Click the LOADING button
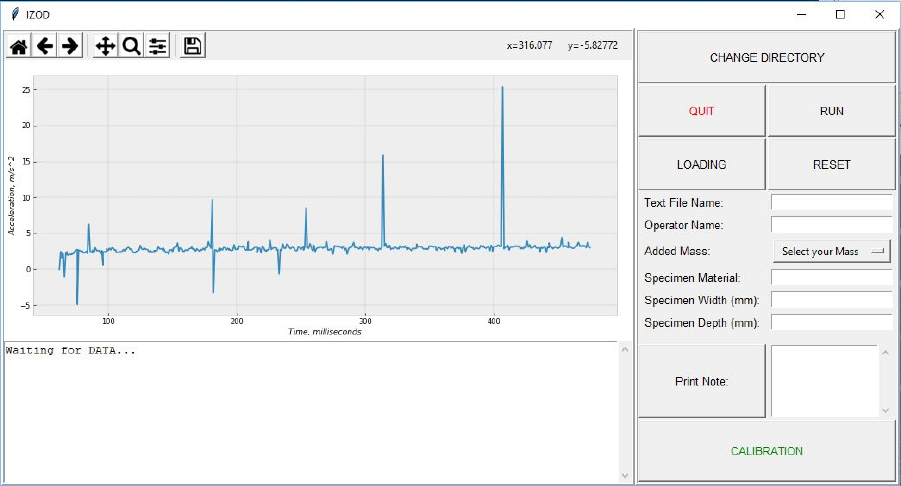901x486 pixels. pos(702,164)
